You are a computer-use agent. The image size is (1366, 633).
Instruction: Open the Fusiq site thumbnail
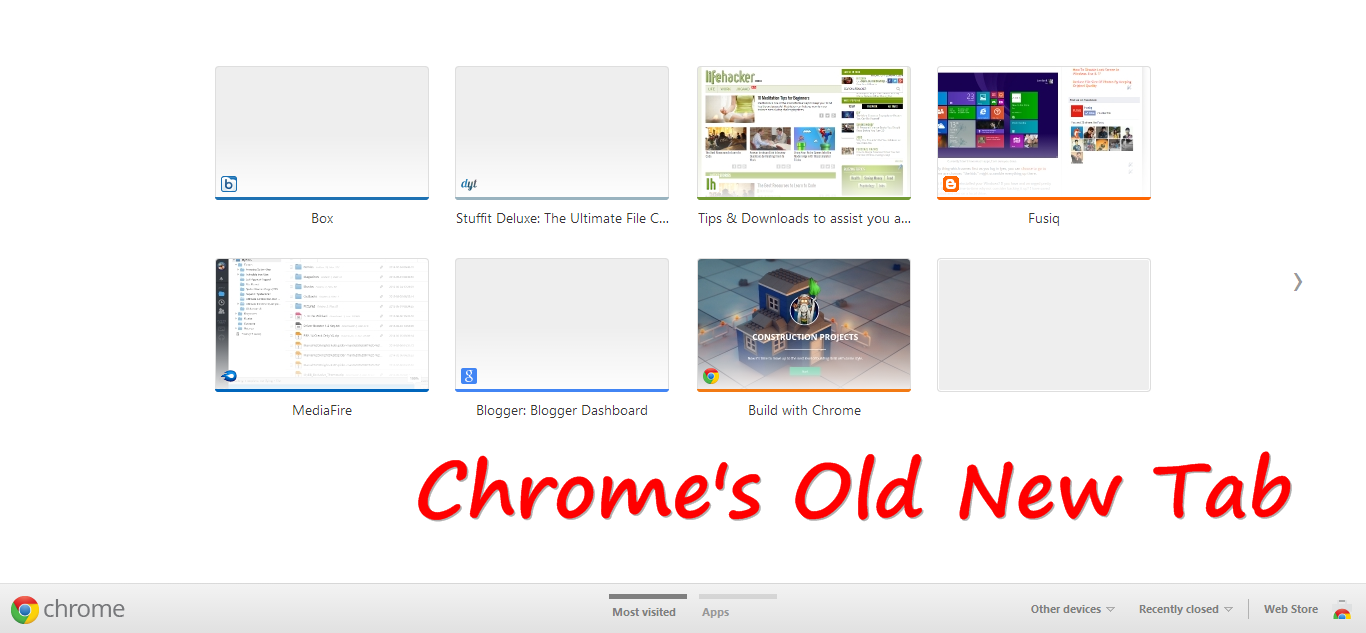click(1043, 132)
